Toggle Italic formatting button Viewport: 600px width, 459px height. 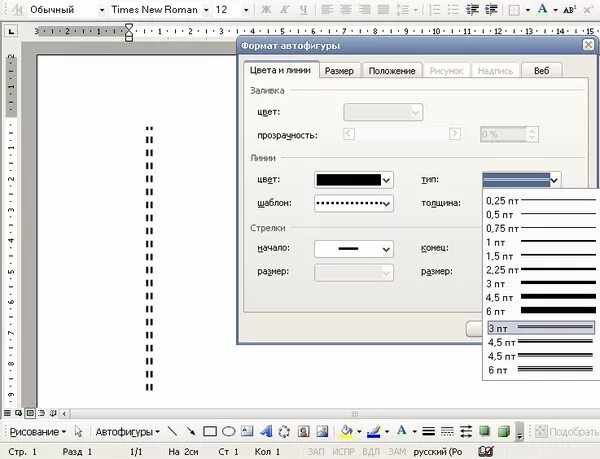click(x=284, y=10)
